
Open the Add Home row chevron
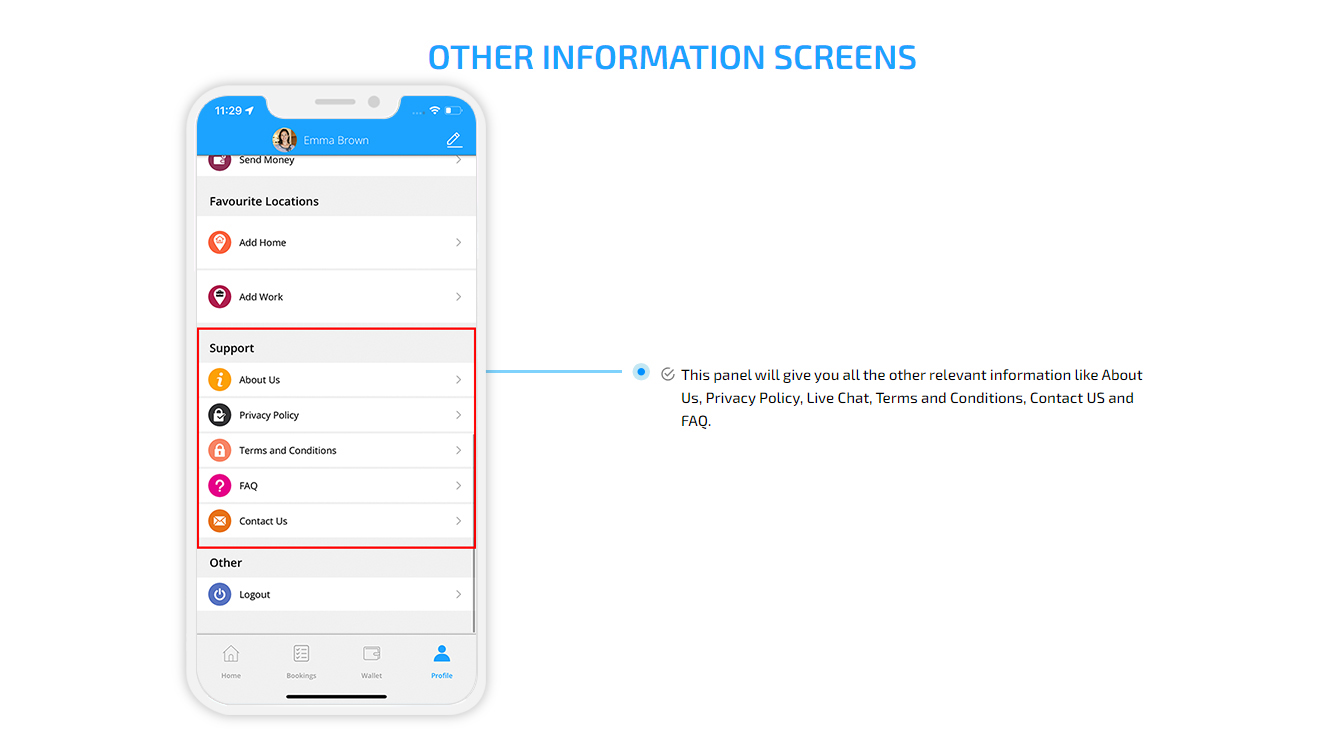(x=459, y=242)
